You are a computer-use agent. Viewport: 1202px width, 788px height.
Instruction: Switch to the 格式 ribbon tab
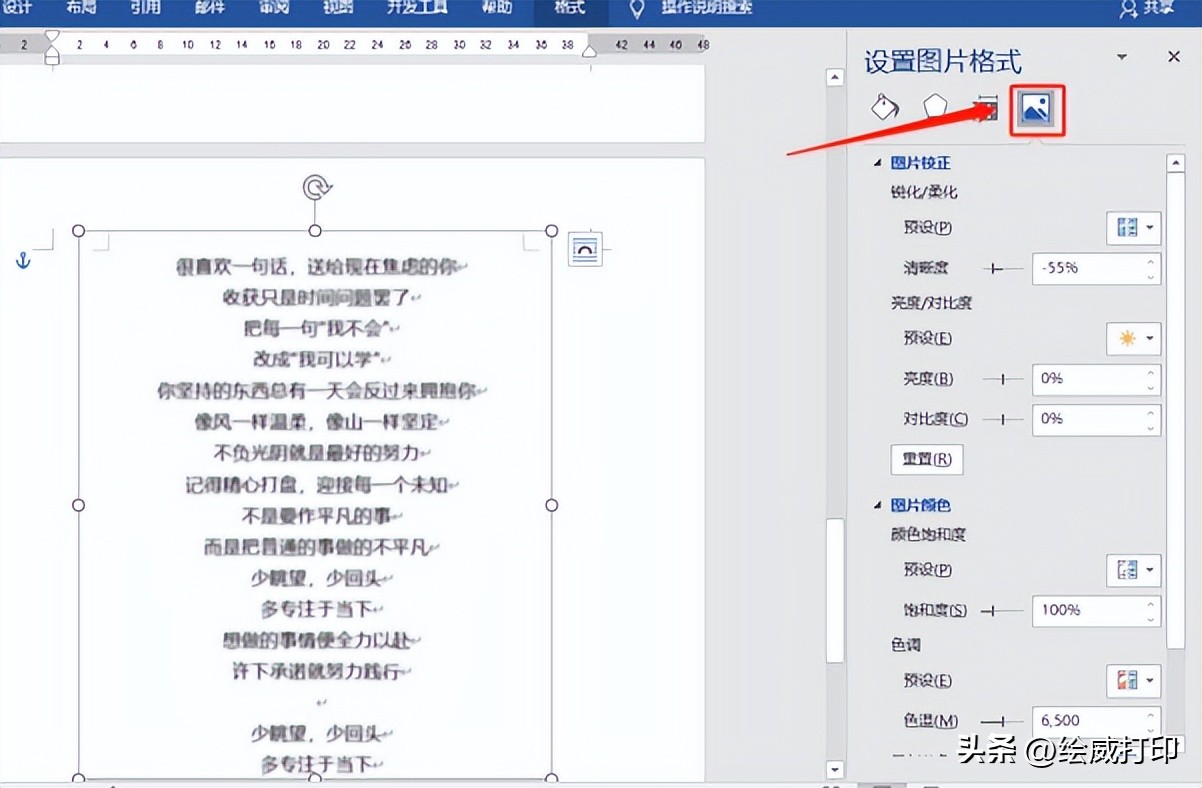[568, 9]
